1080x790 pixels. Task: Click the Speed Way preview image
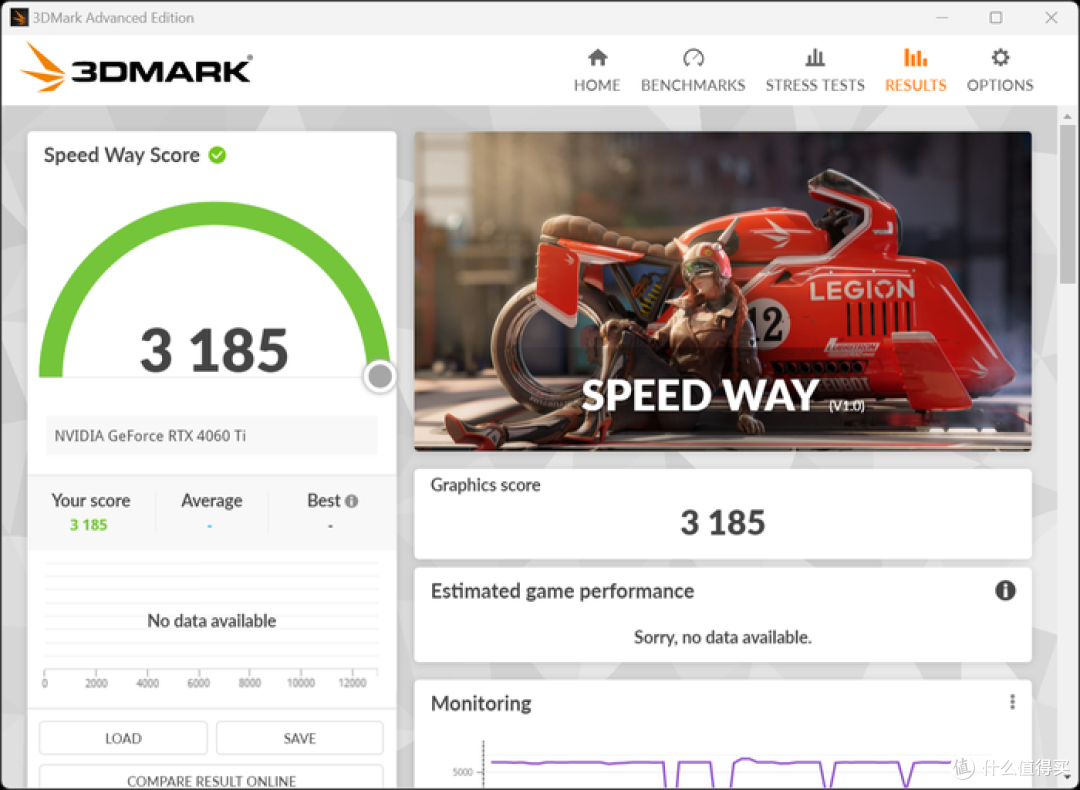pos(723,291)
